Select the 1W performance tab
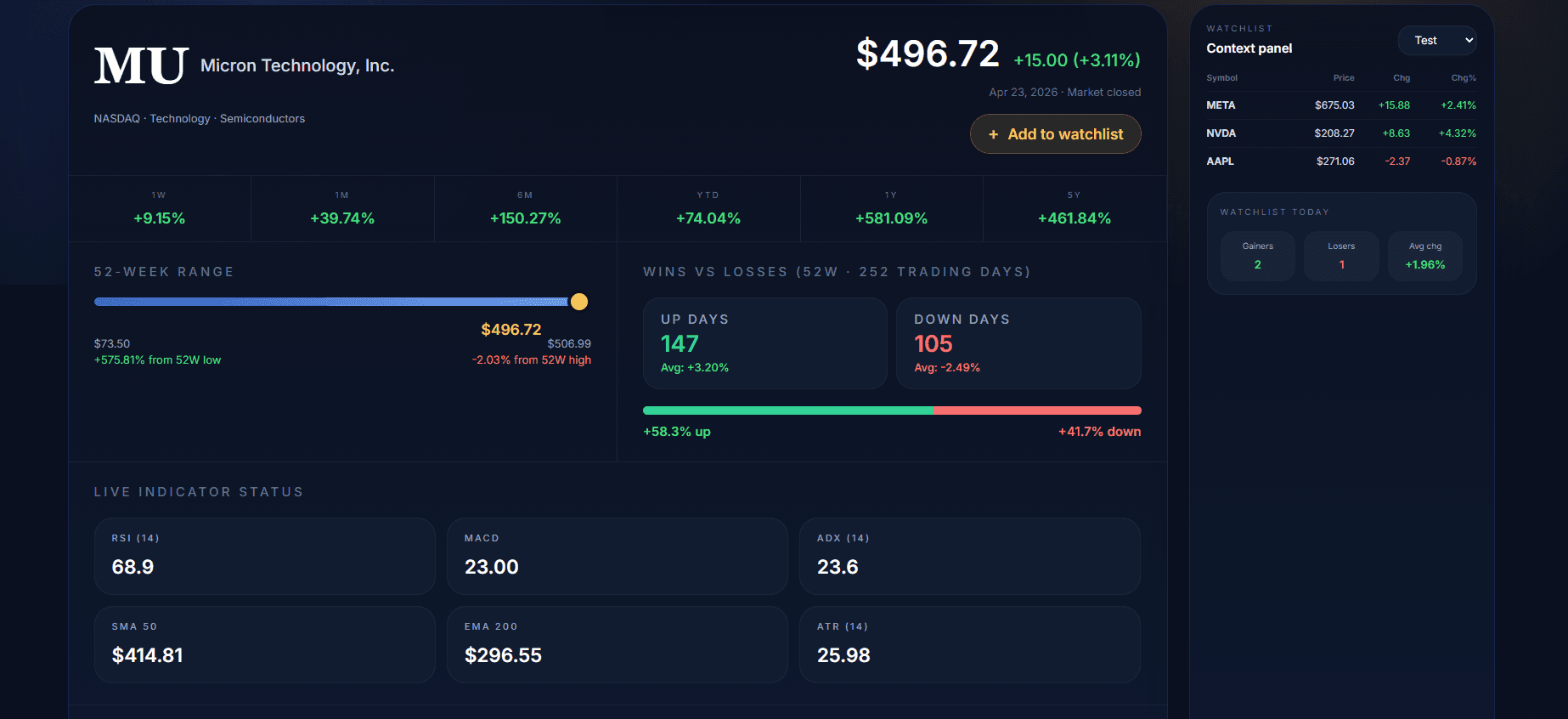The image size is (1568, 719). tap(160, 209)
